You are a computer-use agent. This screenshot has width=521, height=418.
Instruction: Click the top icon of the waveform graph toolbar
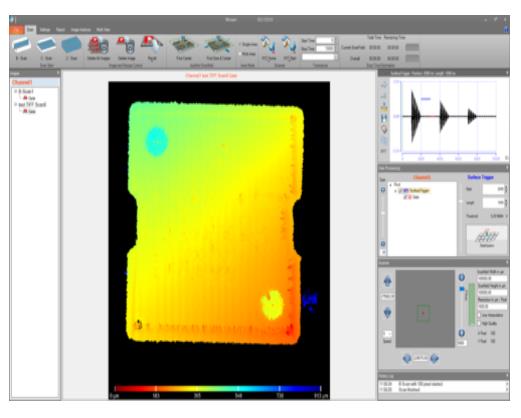384,85
